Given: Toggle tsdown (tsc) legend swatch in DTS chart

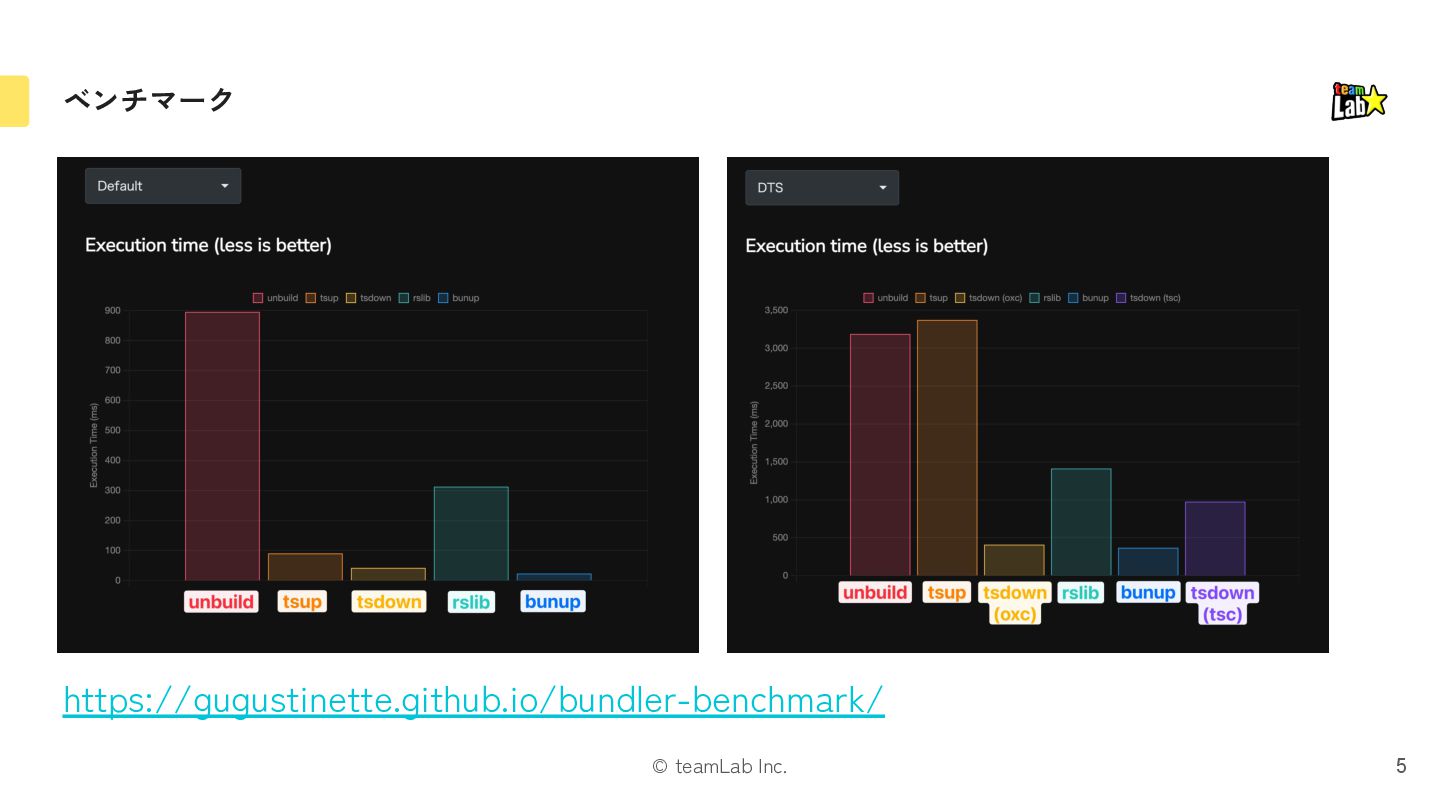Looking at the screenshot, I should click(x=1121, y=298).
